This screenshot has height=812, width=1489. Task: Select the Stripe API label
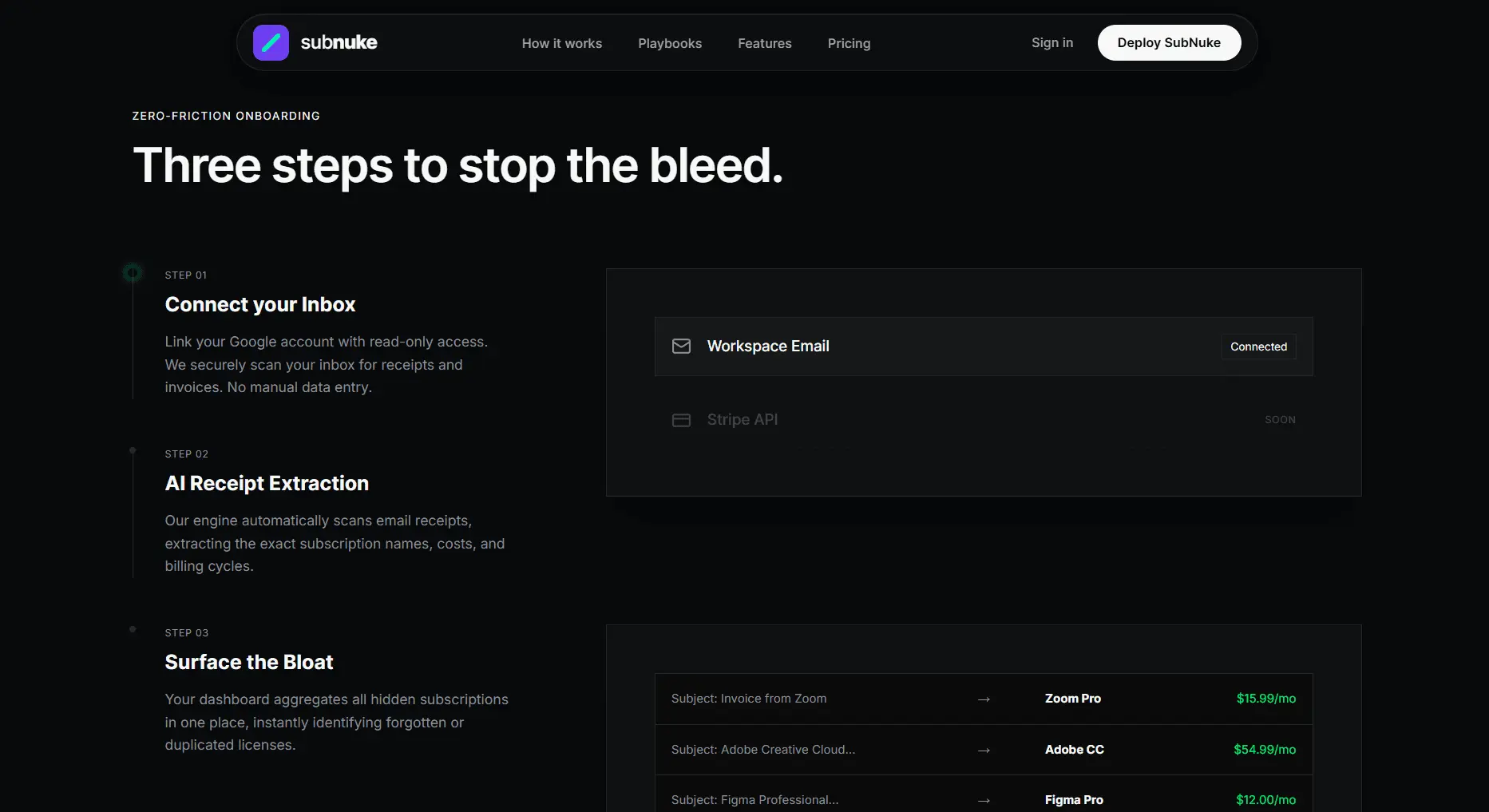pyautogui.click(x=743, y=419)
